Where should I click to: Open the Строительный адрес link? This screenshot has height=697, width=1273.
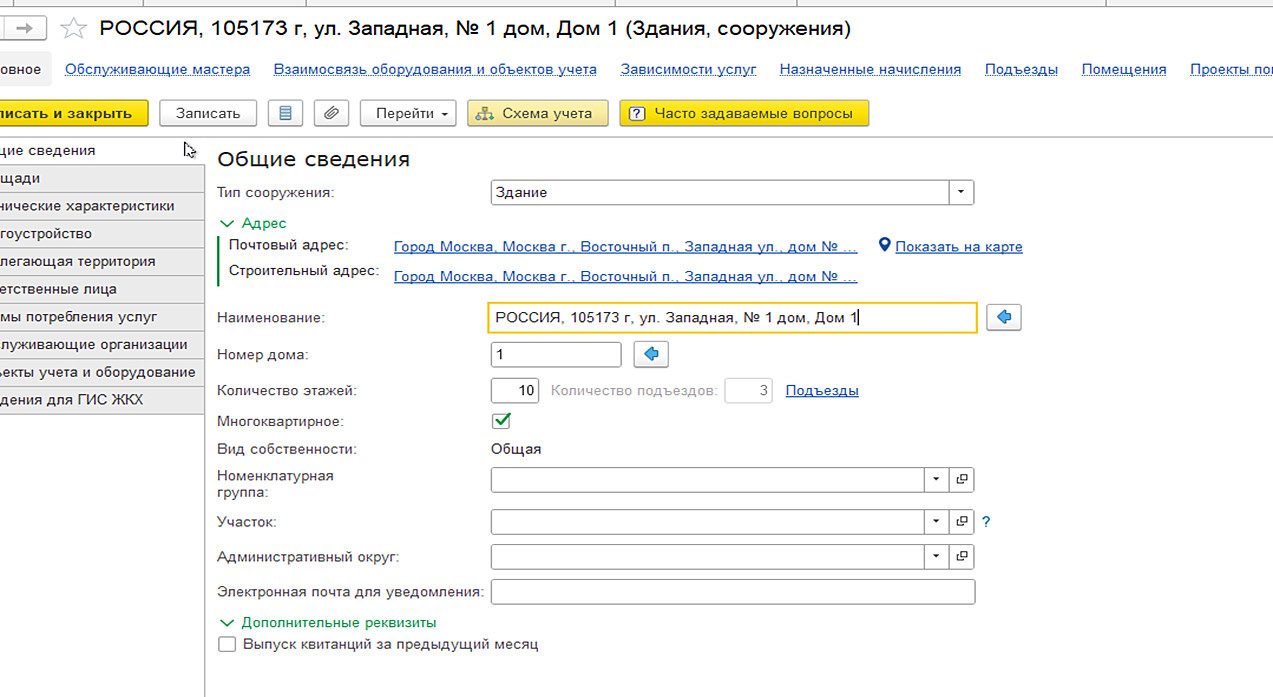(x=625, y=276)
